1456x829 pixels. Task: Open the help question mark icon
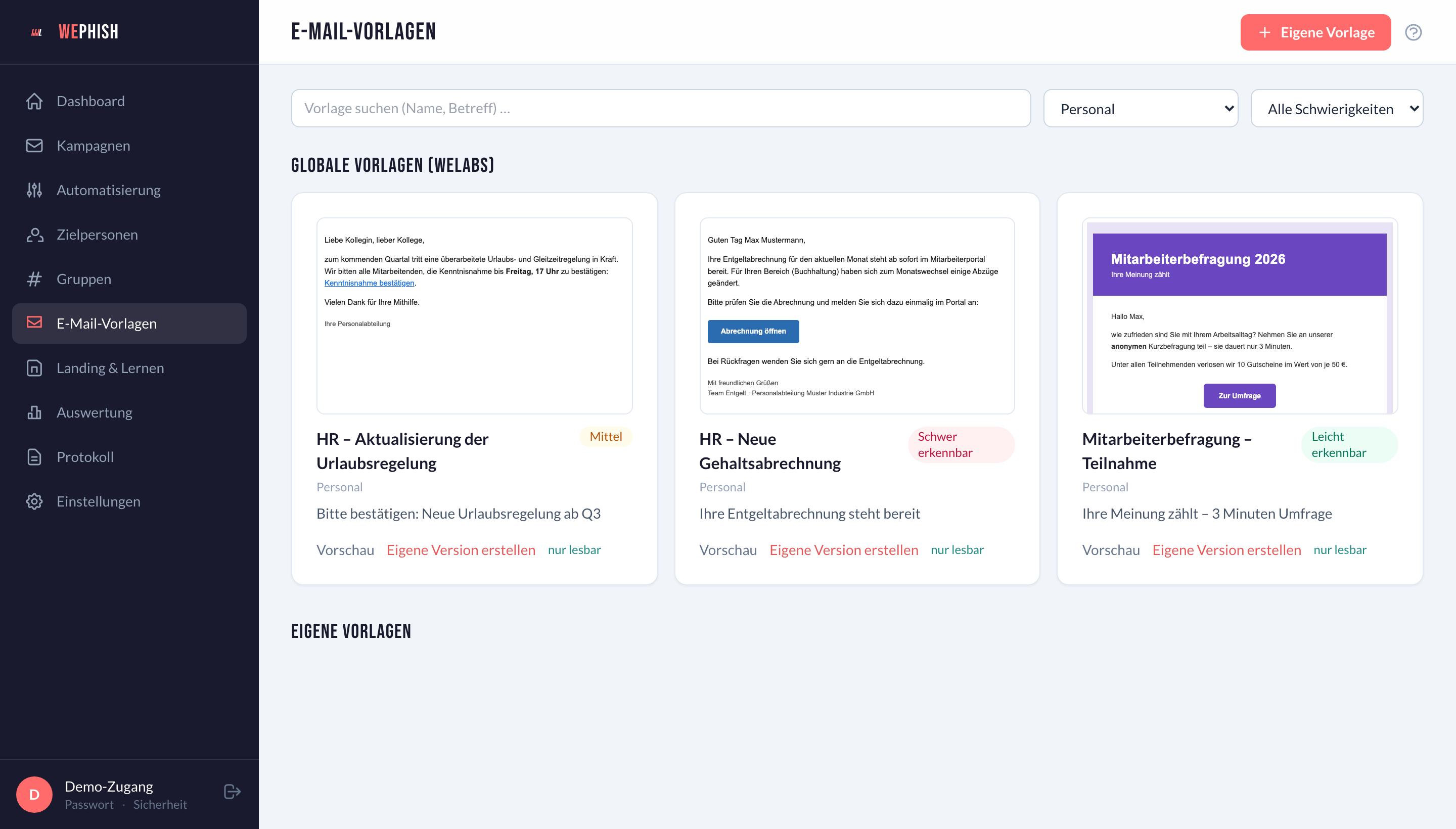click(1413, 32)
